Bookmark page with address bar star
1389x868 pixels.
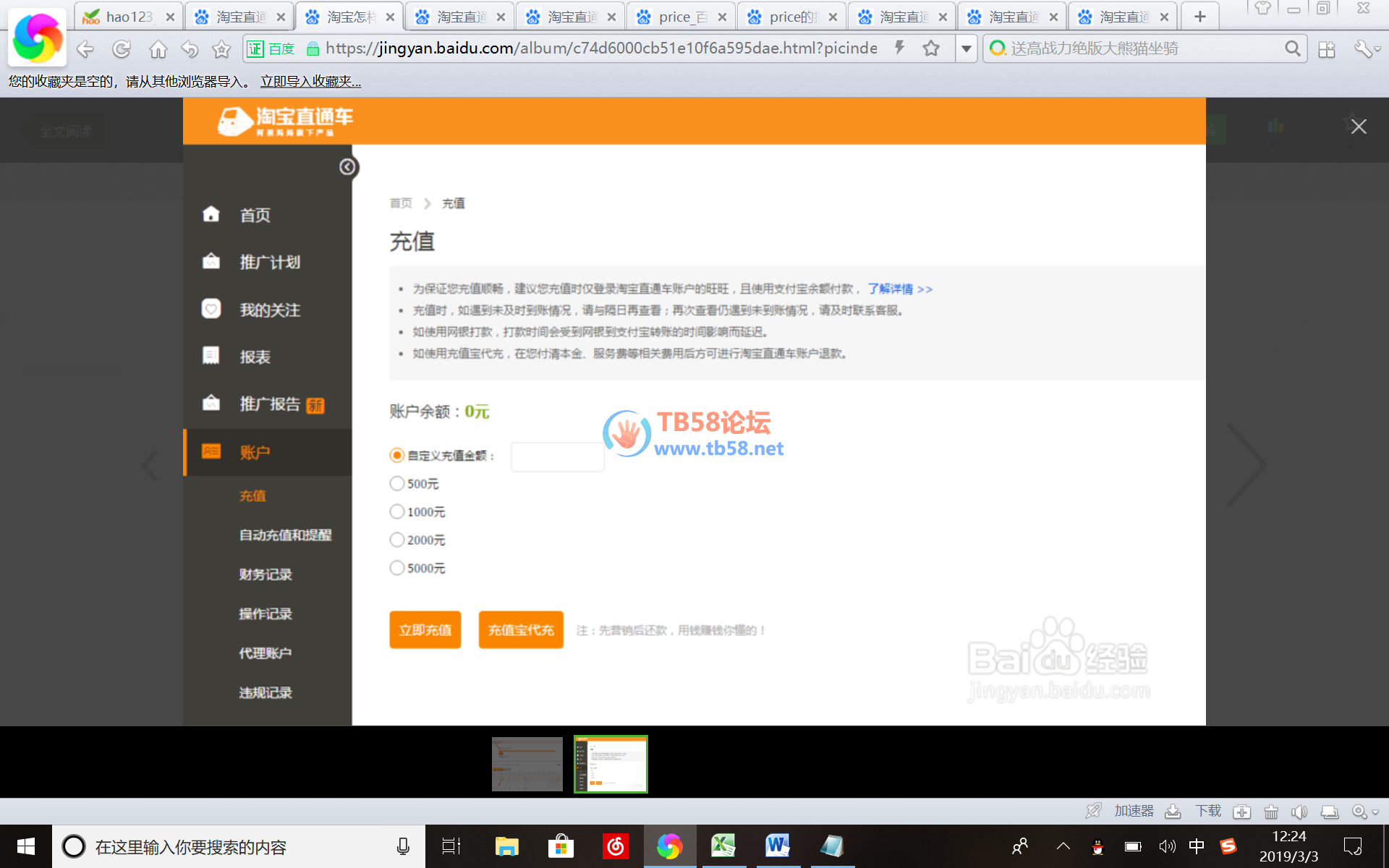931,48
